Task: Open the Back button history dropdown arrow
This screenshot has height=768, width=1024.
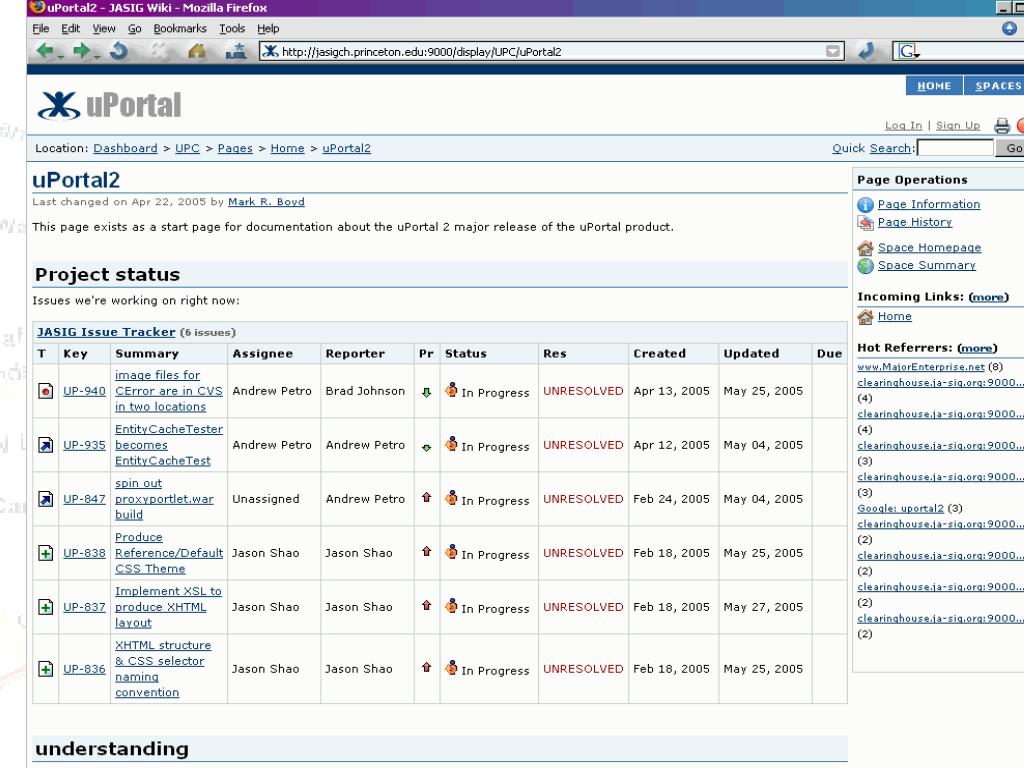Action: 61,55
